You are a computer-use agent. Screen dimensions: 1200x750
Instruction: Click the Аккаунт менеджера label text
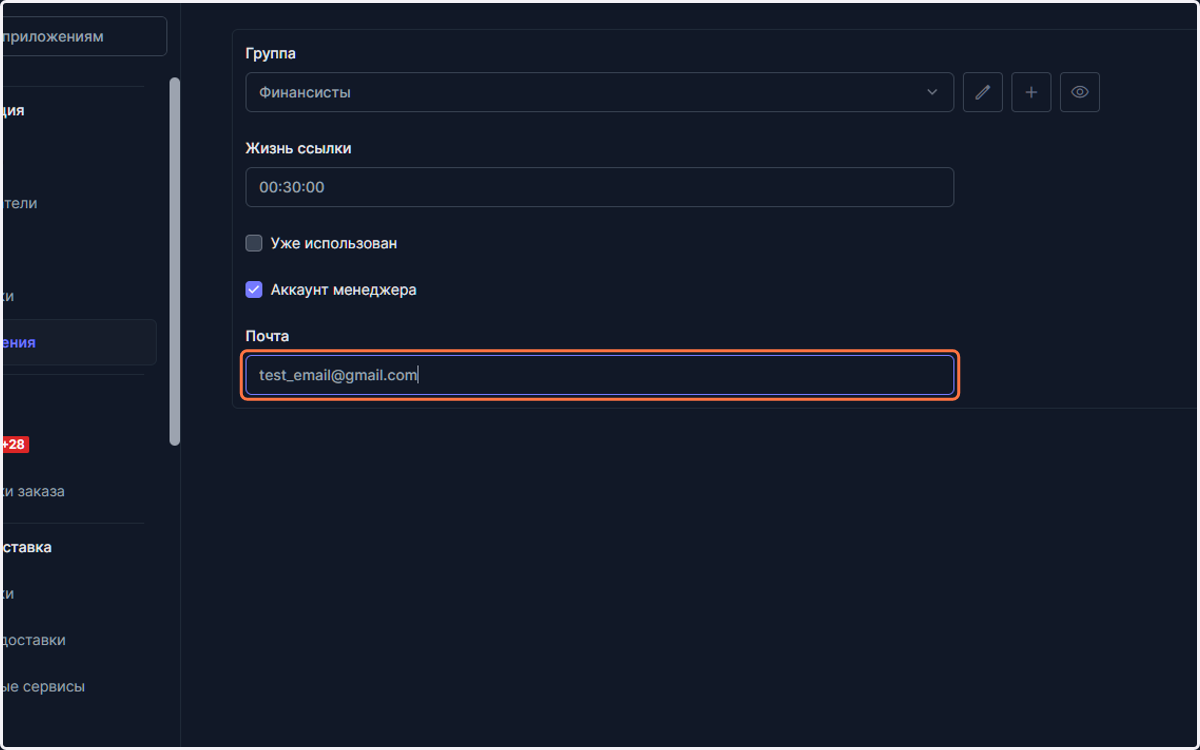tap(343, 290)
